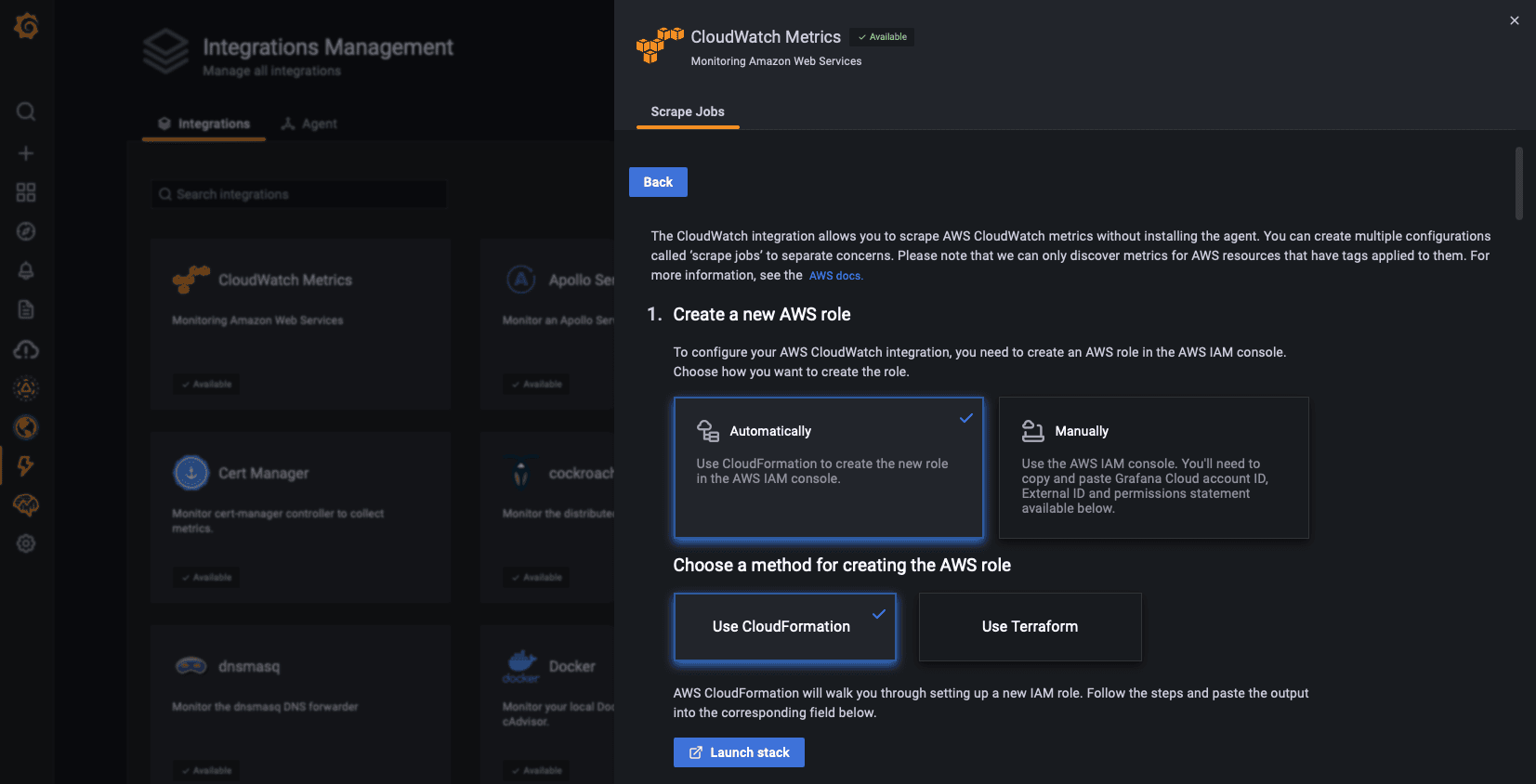The image size is (1536, 784).
Task: Open the Apollo Server integration card title
Action: (582, 280)
